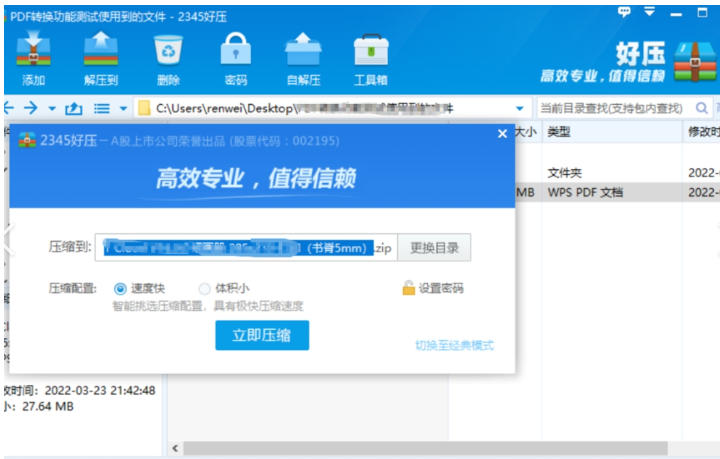Click the go-up-one-folder icon
This screenshot has height=459, width=720.
click(73, 108)
